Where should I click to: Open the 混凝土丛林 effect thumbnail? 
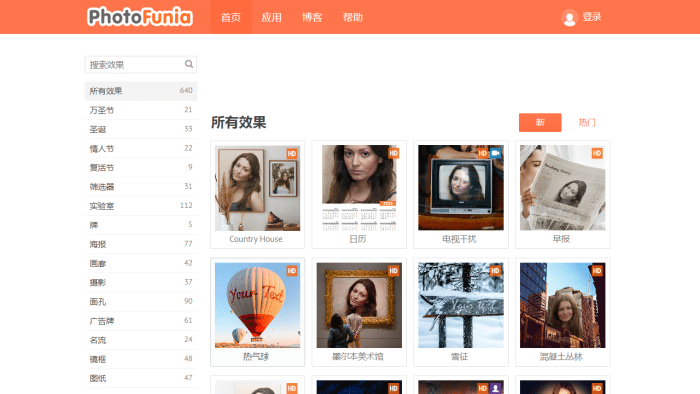pos(562,305)
